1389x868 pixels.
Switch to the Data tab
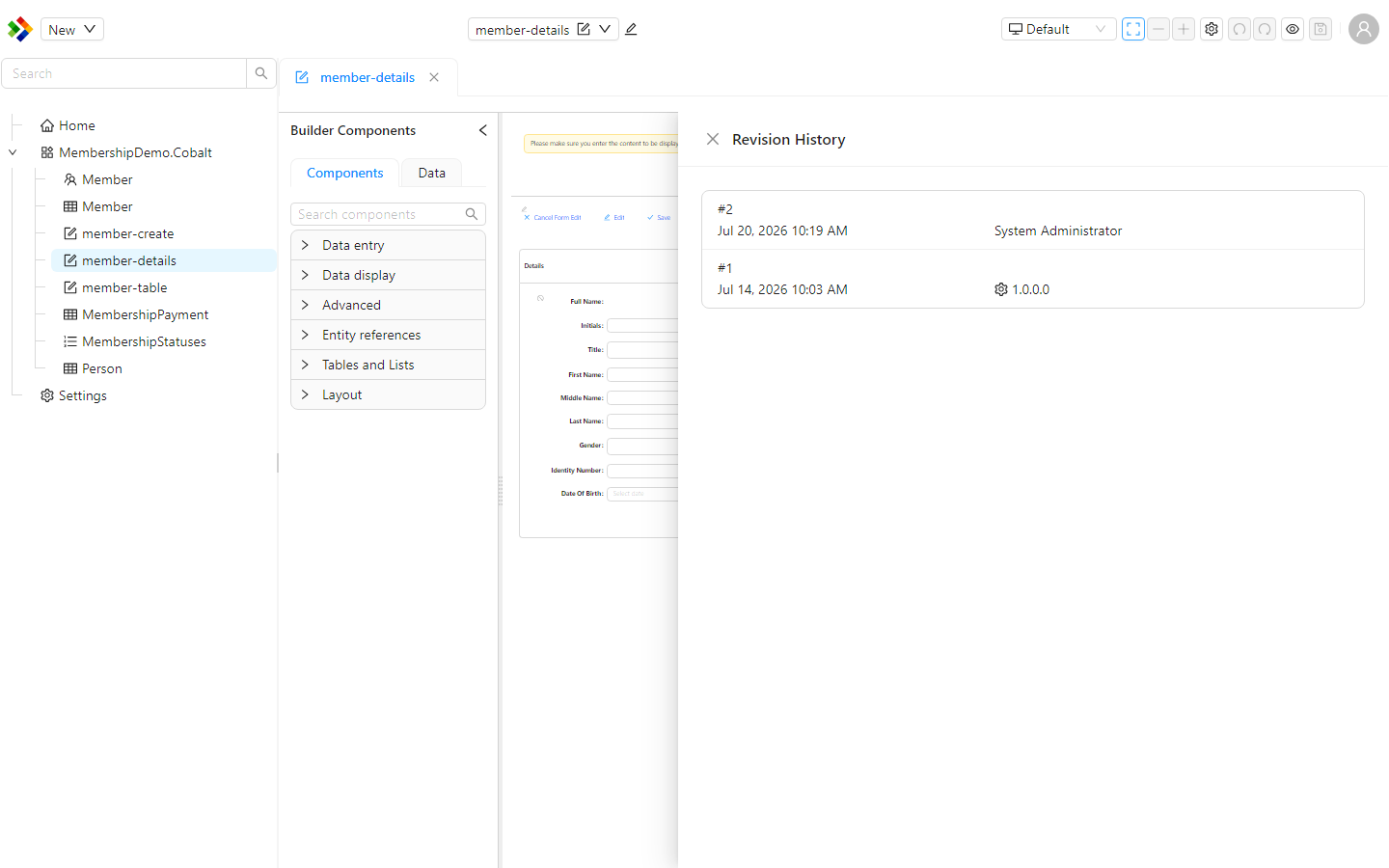tap(431, 173)
